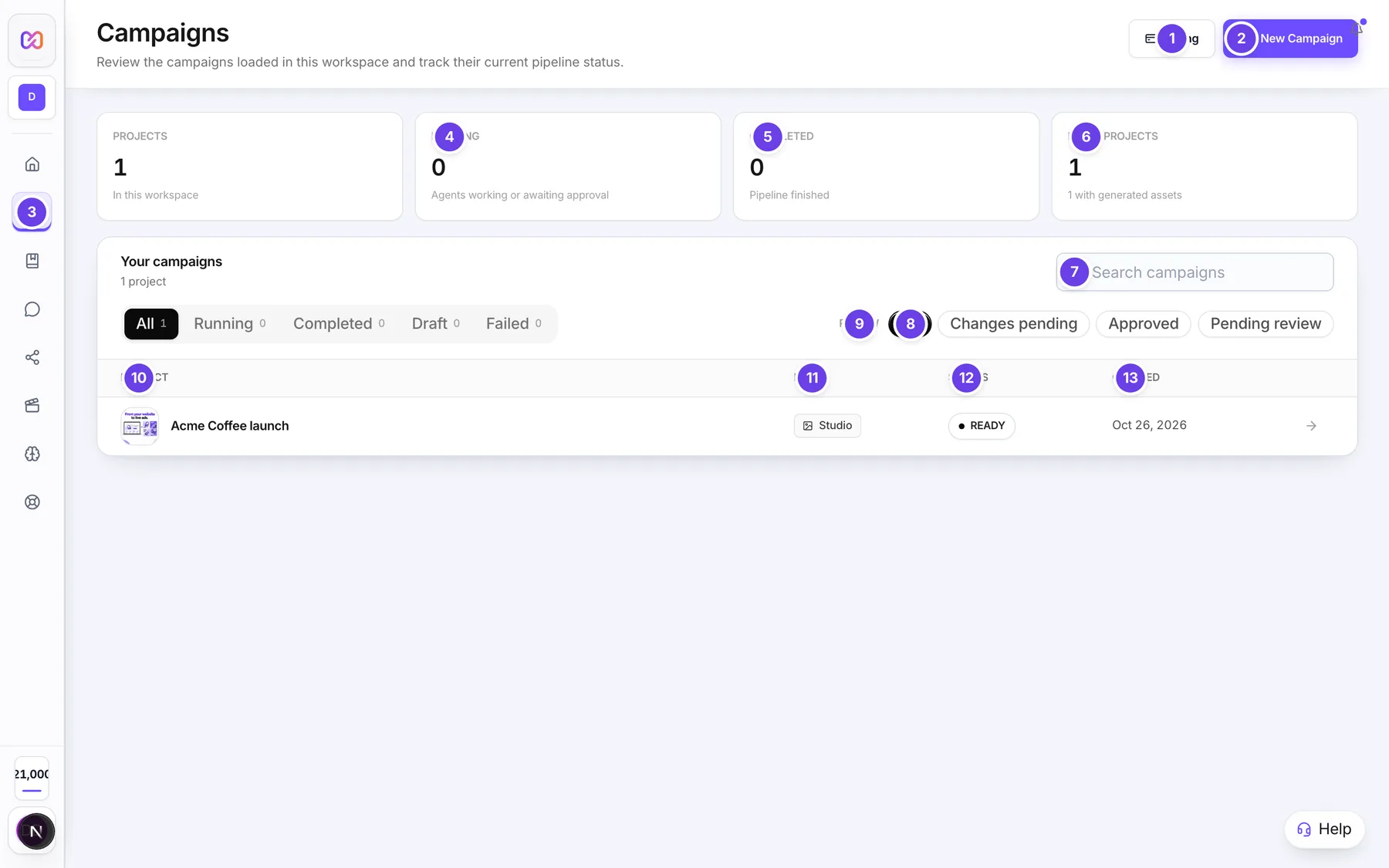
Task: Open the user avatar at sidebar bottom
Action: point(35,831)
